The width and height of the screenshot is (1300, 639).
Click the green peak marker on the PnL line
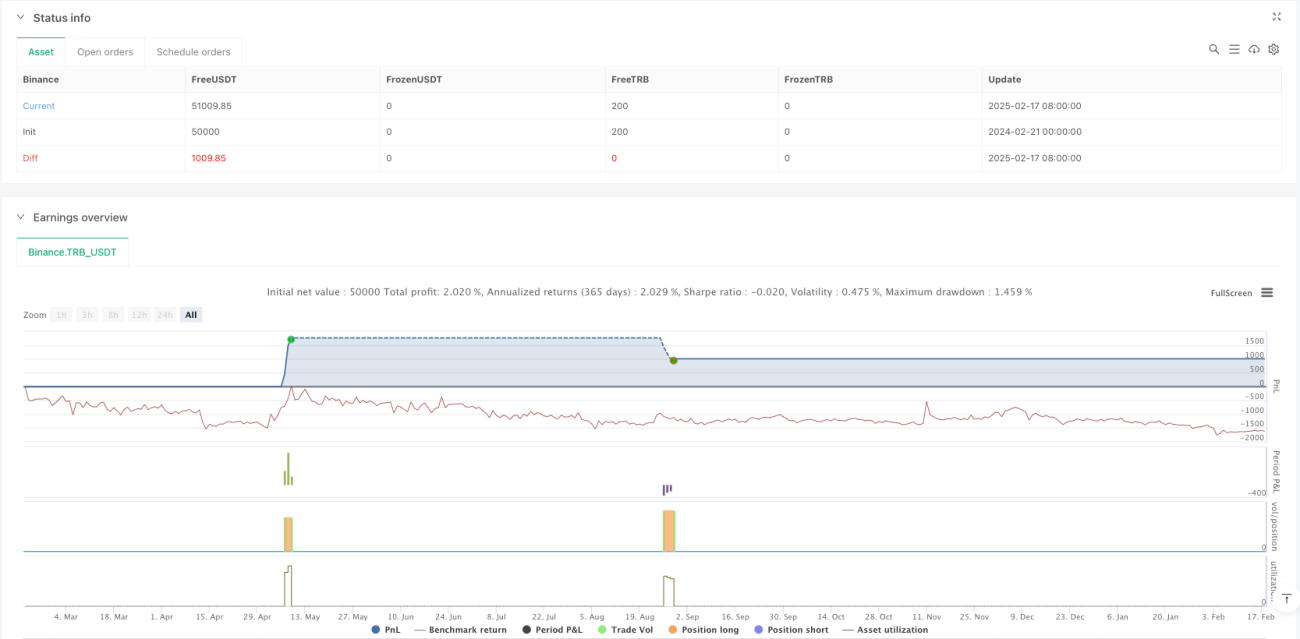click(290, 339)
